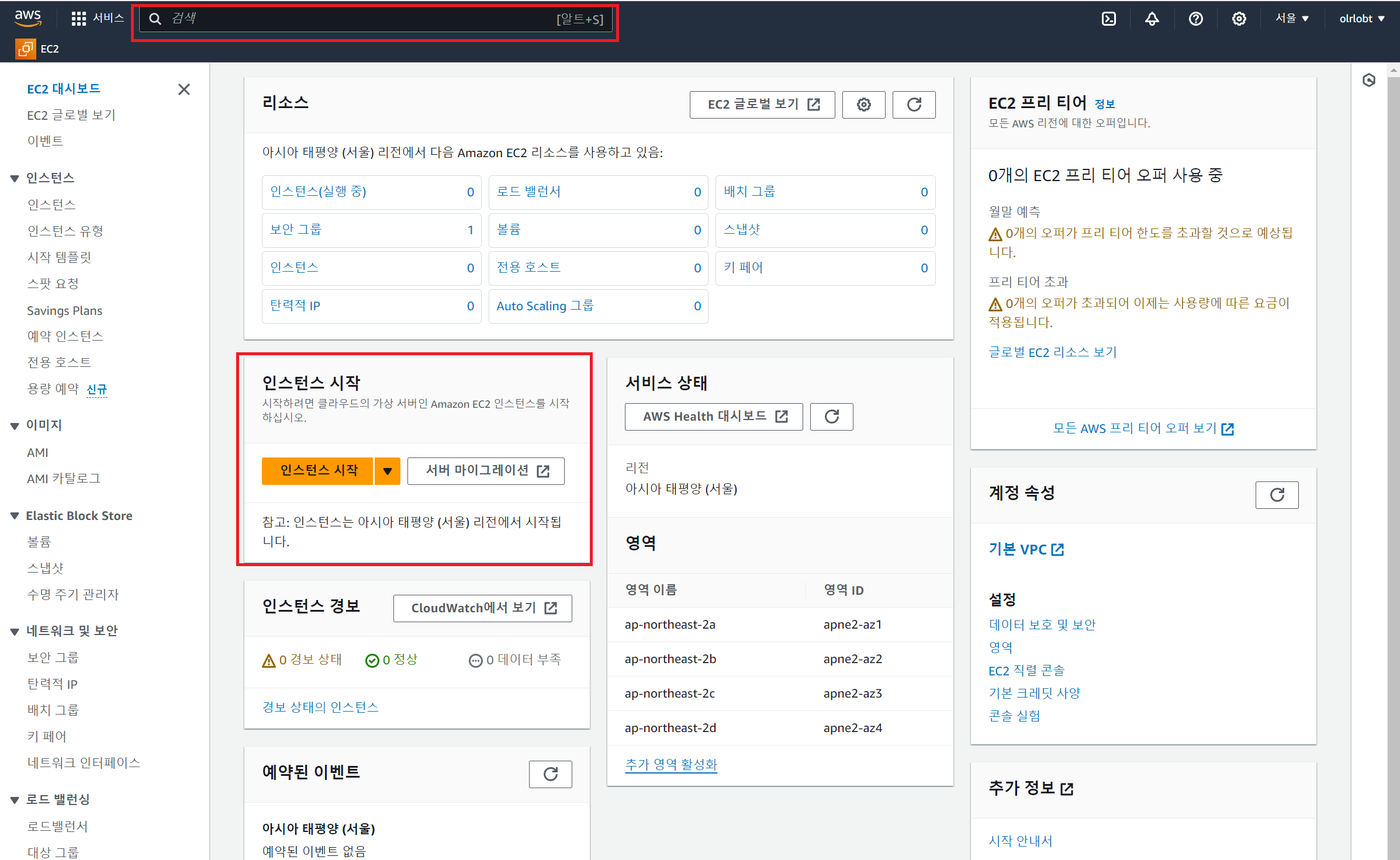This screenshot has width=1400, height=860.
Task: Click the orange 인스턴스 시작 button
Action: point(318,471)
